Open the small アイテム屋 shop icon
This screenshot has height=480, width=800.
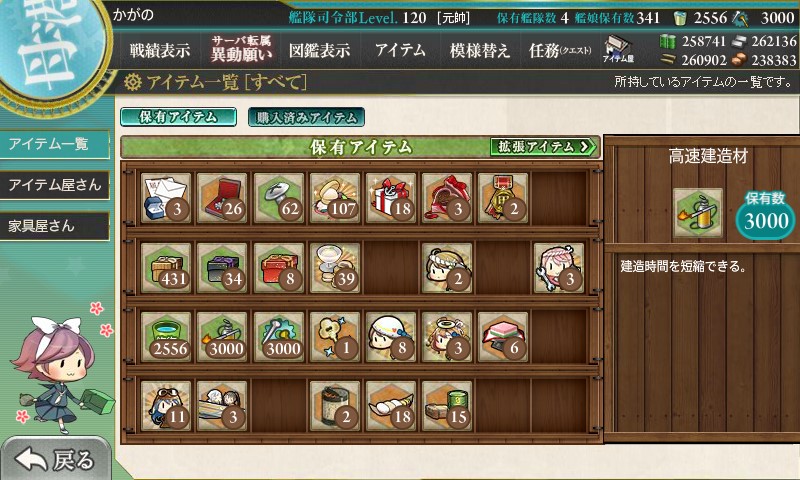point(618,49)
